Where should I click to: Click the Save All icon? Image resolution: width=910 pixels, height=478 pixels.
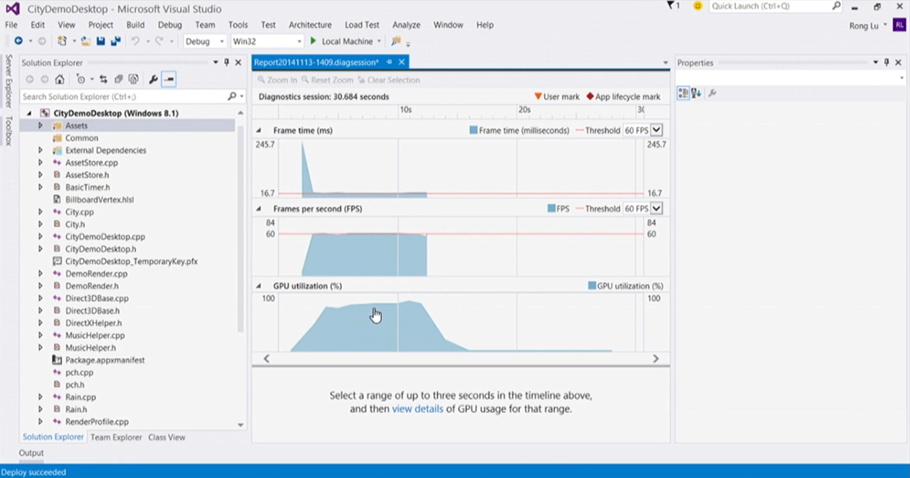(115, 41)
